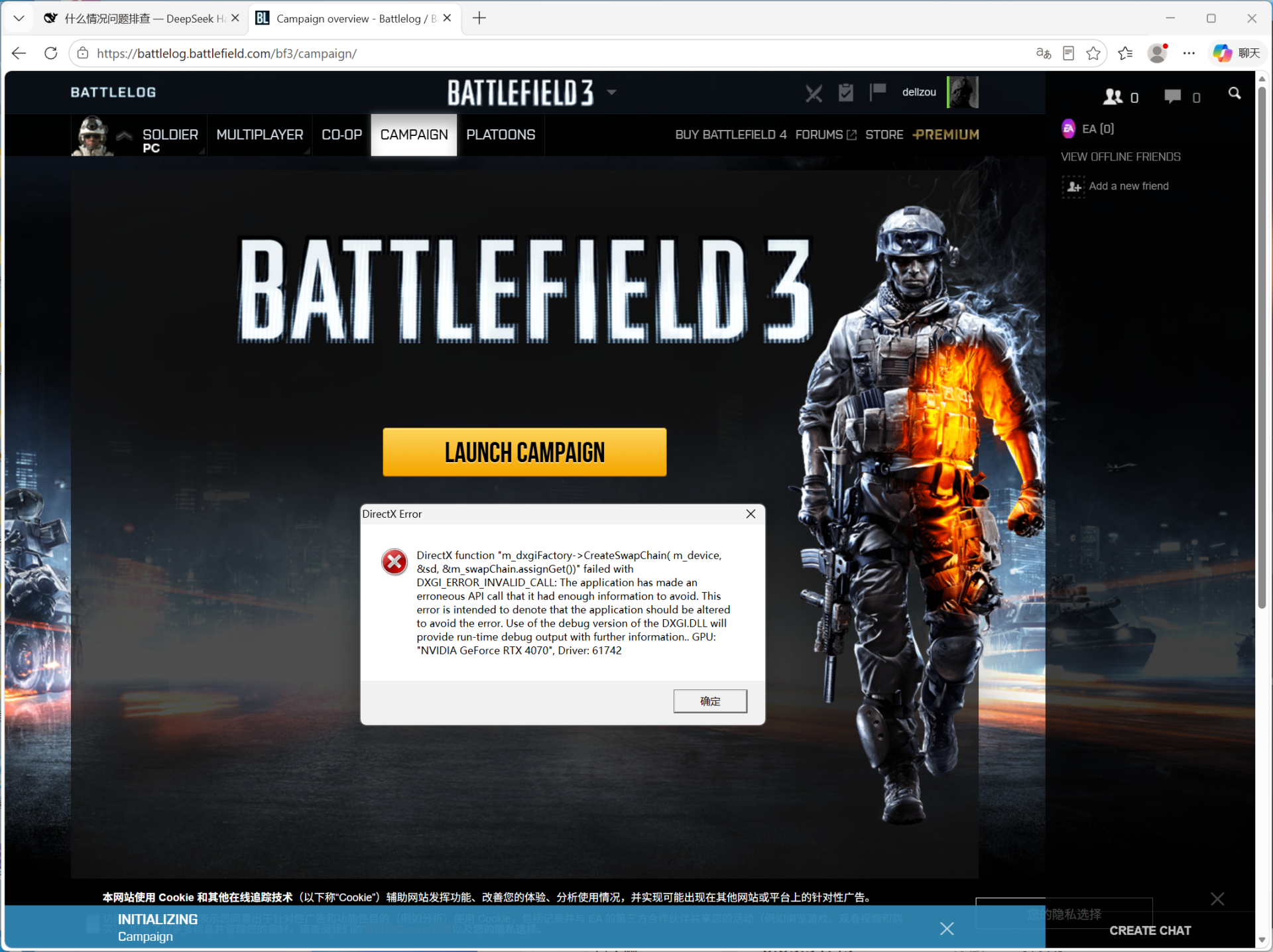
Task: Open the Copilot 聊天 button
Action: (1237, 54)
